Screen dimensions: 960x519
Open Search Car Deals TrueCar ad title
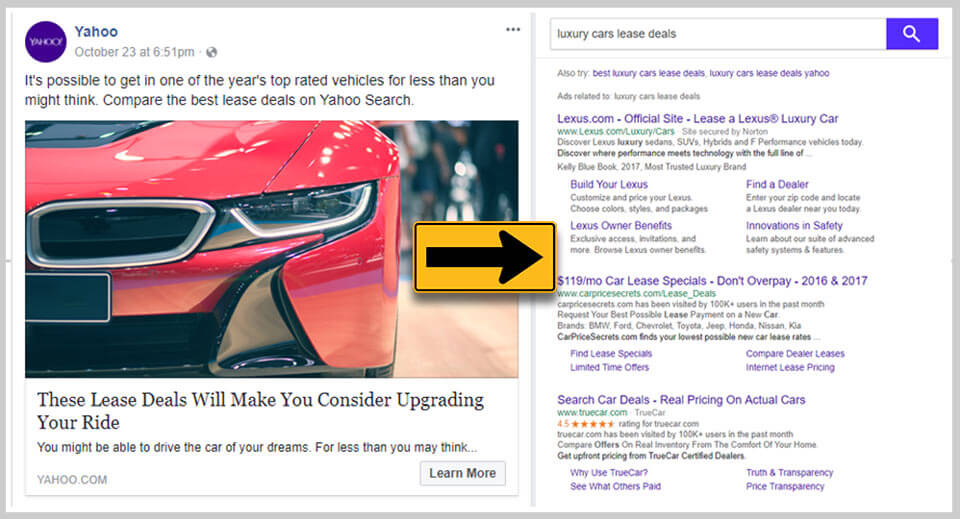point(681,400)
